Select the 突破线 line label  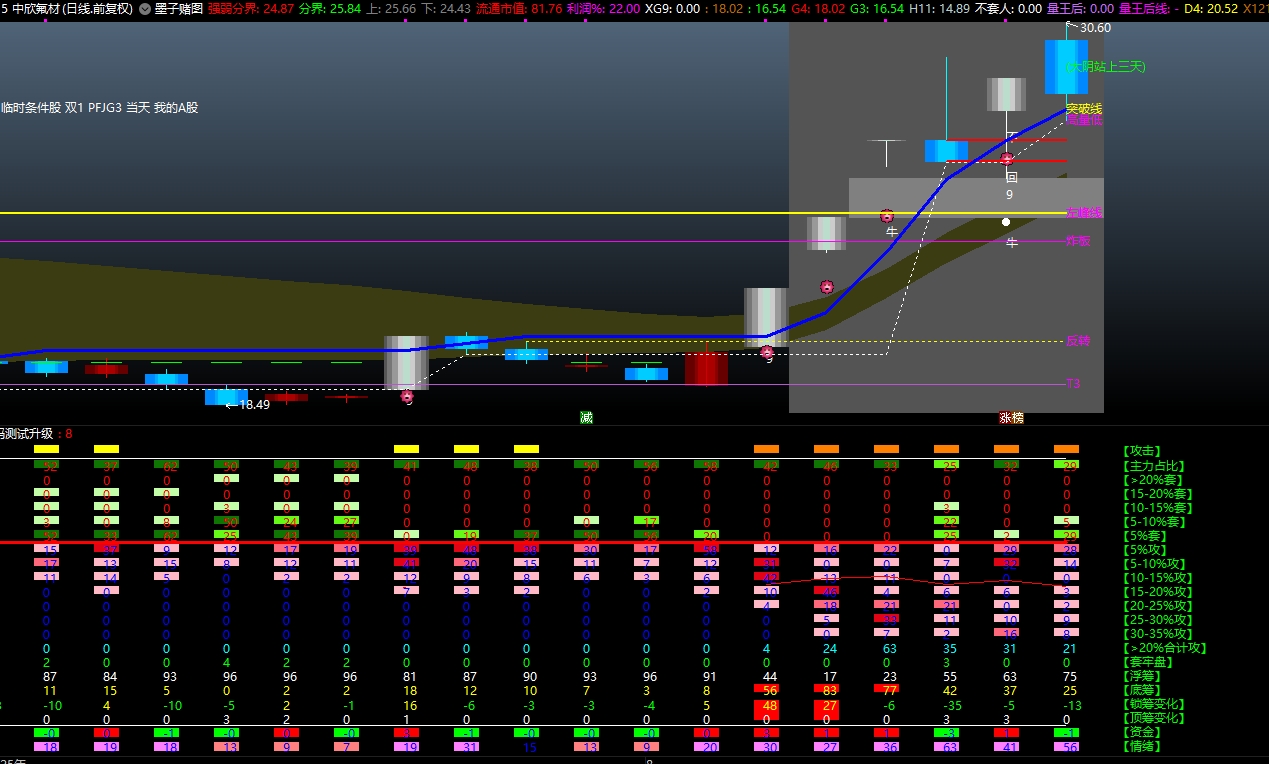point(1084,108)
